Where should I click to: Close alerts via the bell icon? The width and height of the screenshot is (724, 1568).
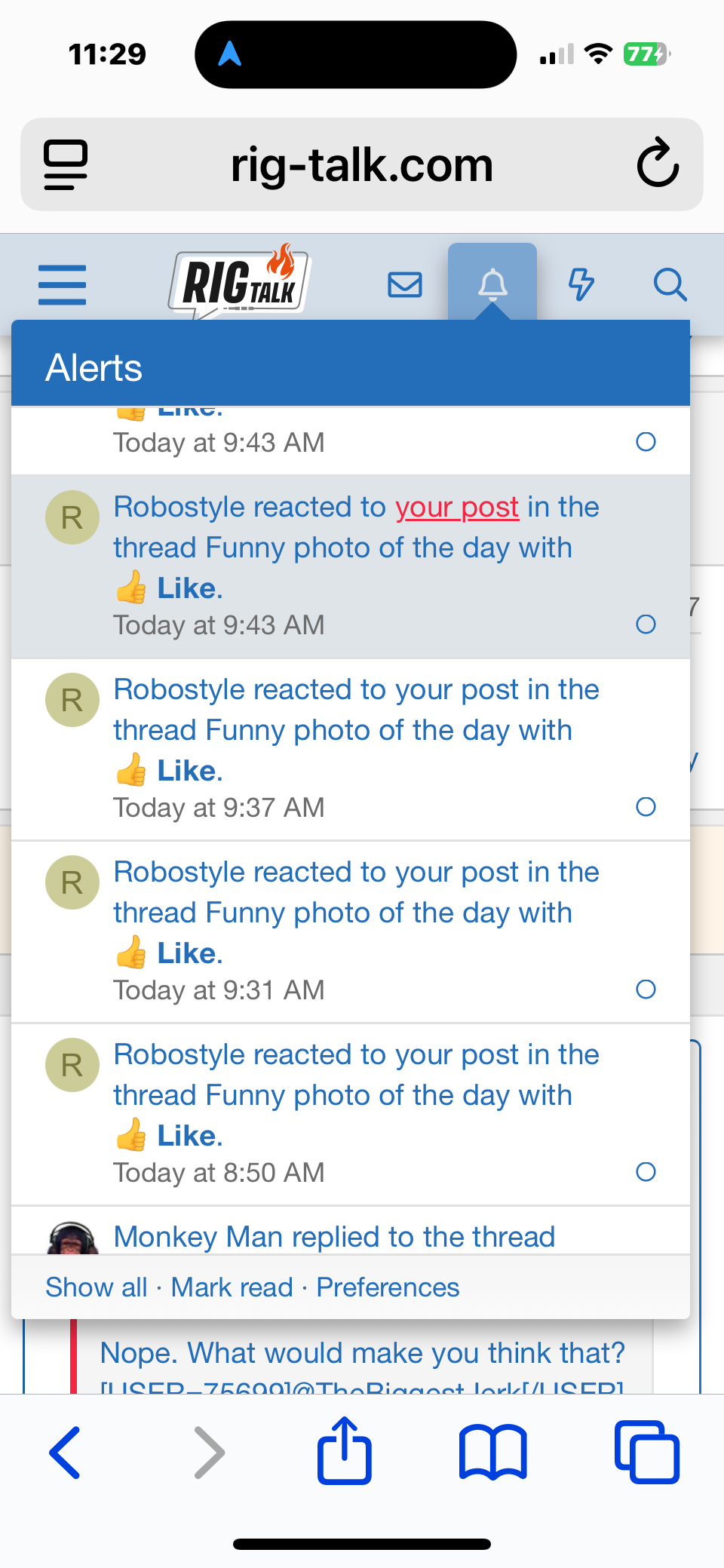coord(492,284)
